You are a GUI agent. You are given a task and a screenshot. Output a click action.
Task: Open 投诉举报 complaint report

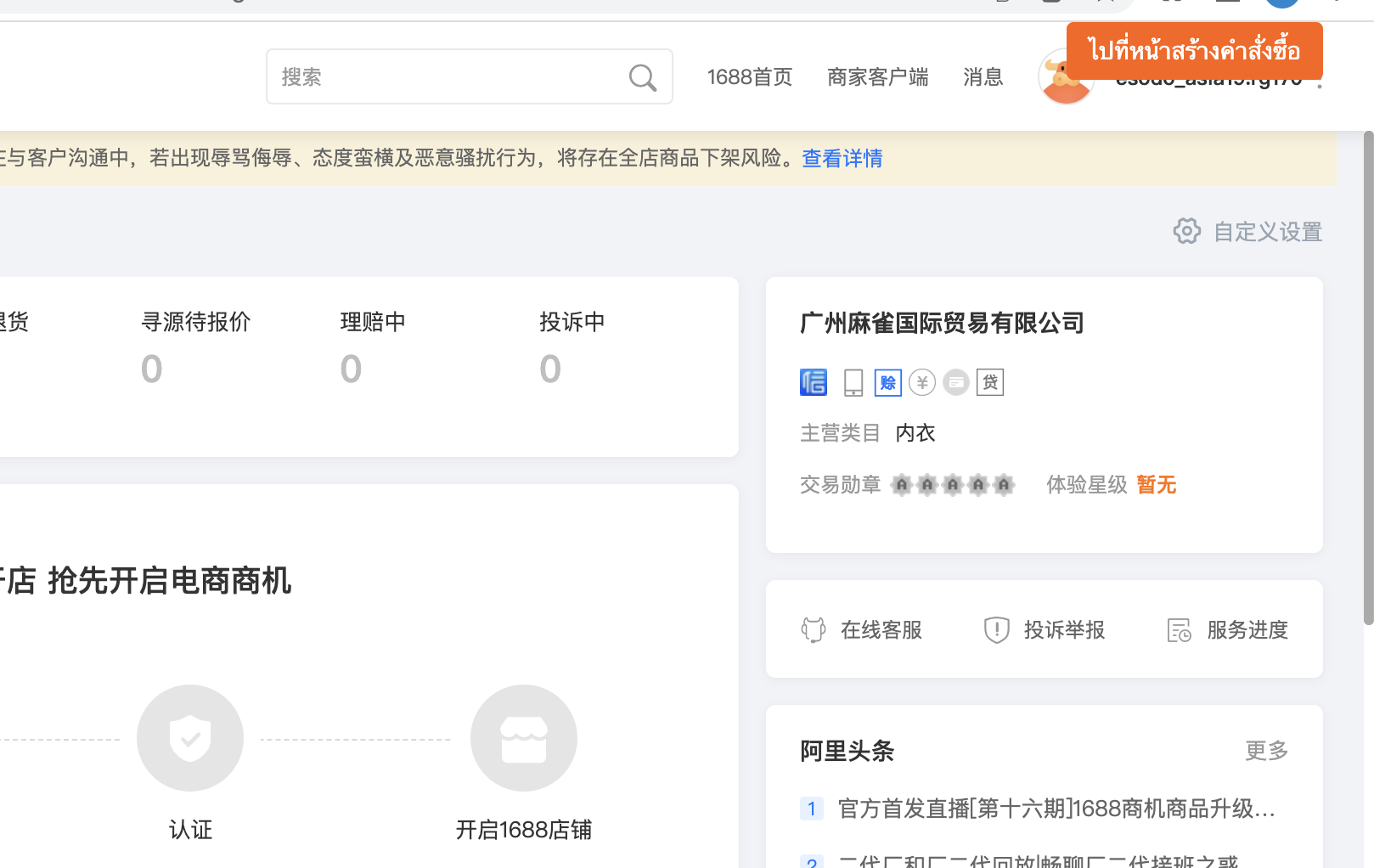tap(1065, 629)
